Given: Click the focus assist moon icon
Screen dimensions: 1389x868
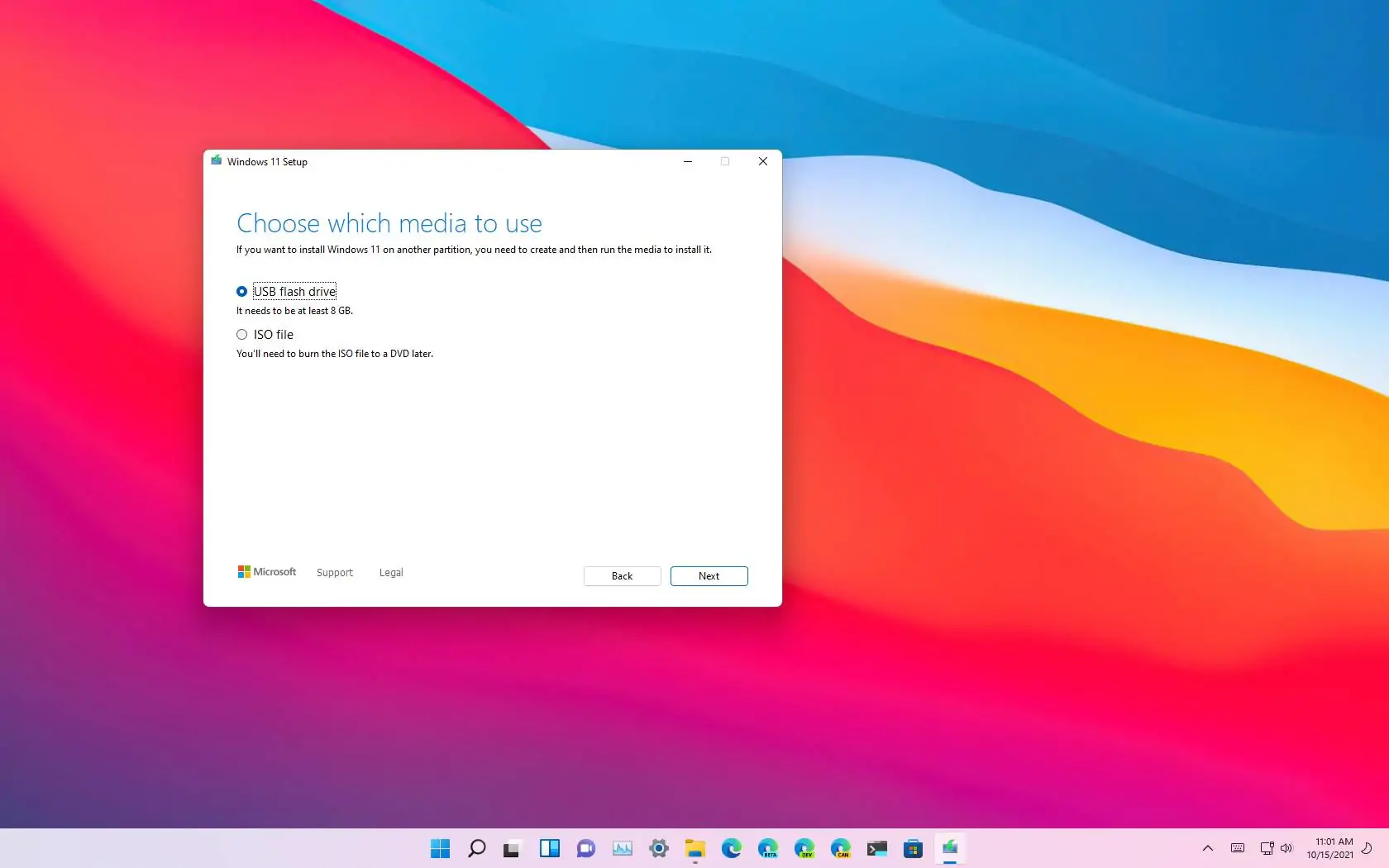Looking at the screenshot, I should pos(1367,848).
